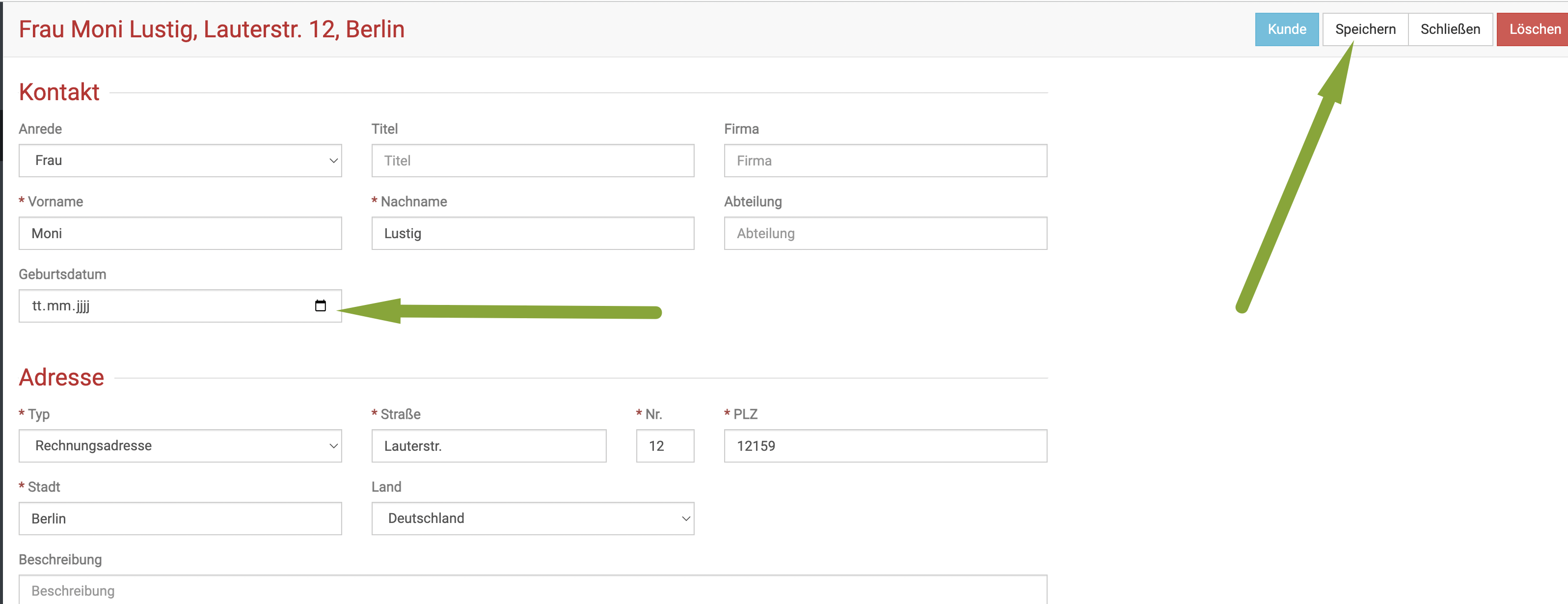Click the blue Kunde button
This screenshot has height=604, width=1568.
click(1286, 29)
